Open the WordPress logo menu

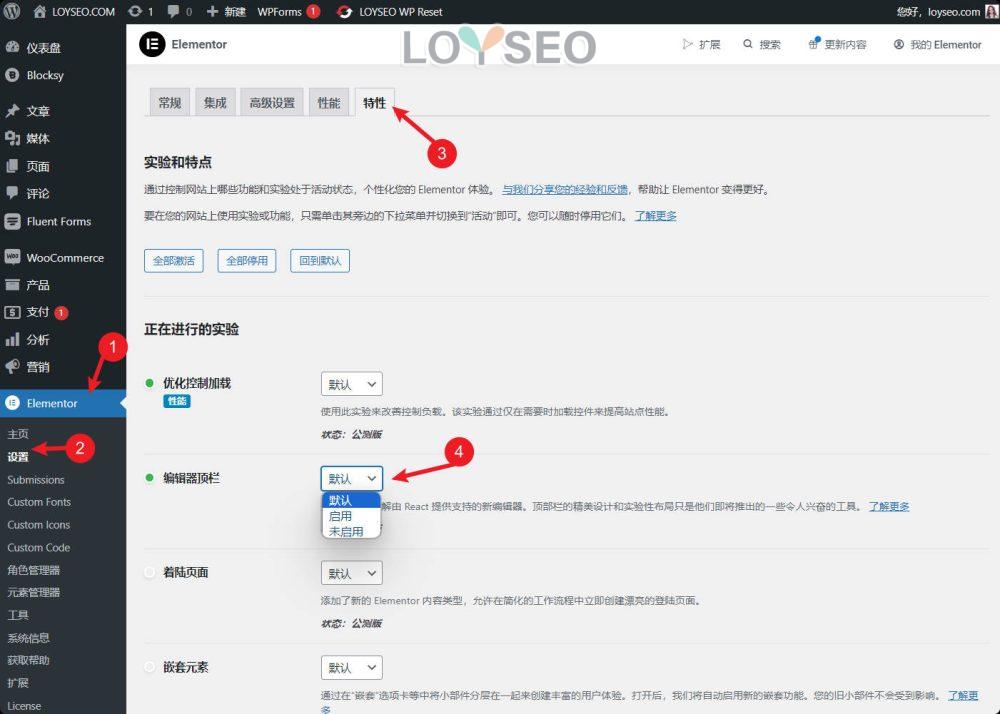point(12,11)
